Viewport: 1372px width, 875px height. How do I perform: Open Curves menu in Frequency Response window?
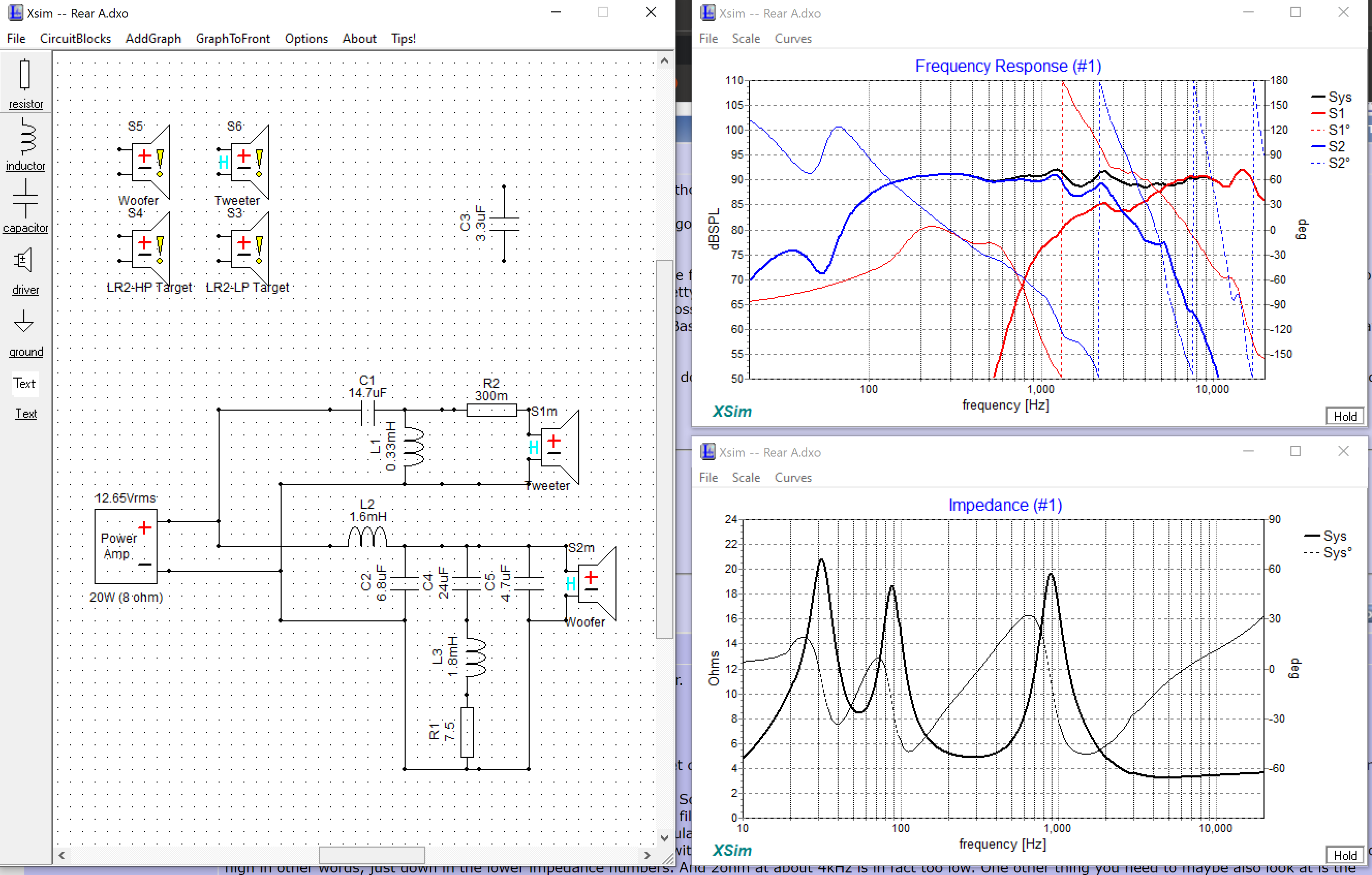pos(793,38)
